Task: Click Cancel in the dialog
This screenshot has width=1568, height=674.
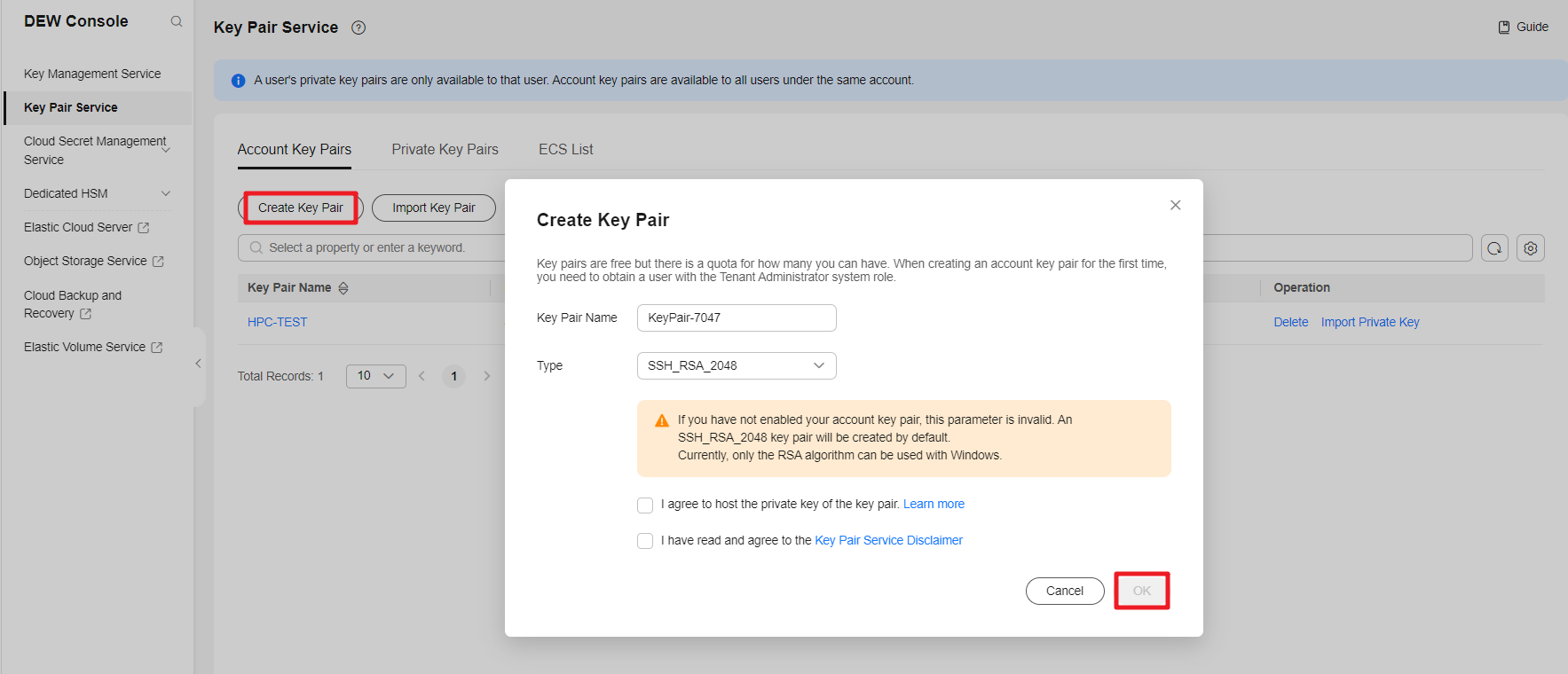Action: point(1065,591)
